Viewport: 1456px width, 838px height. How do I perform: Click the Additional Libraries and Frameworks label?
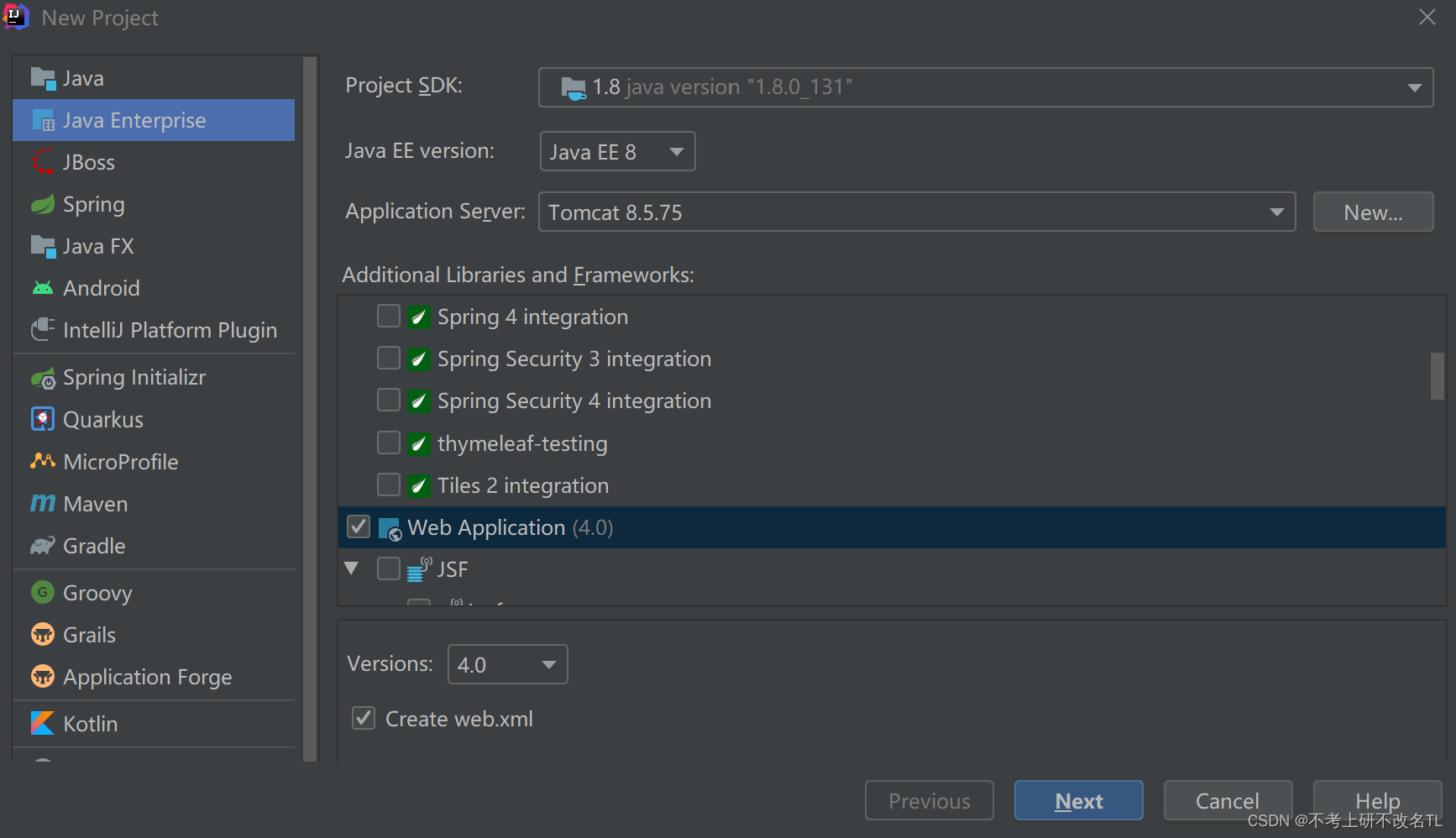(x=518, y=275)
